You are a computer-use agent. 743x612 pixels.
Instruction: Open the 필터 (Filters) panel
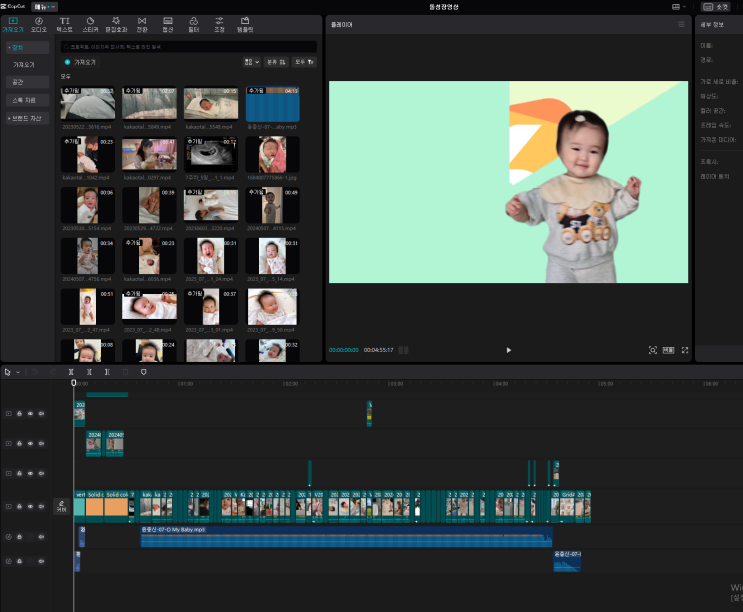(193, 24)
